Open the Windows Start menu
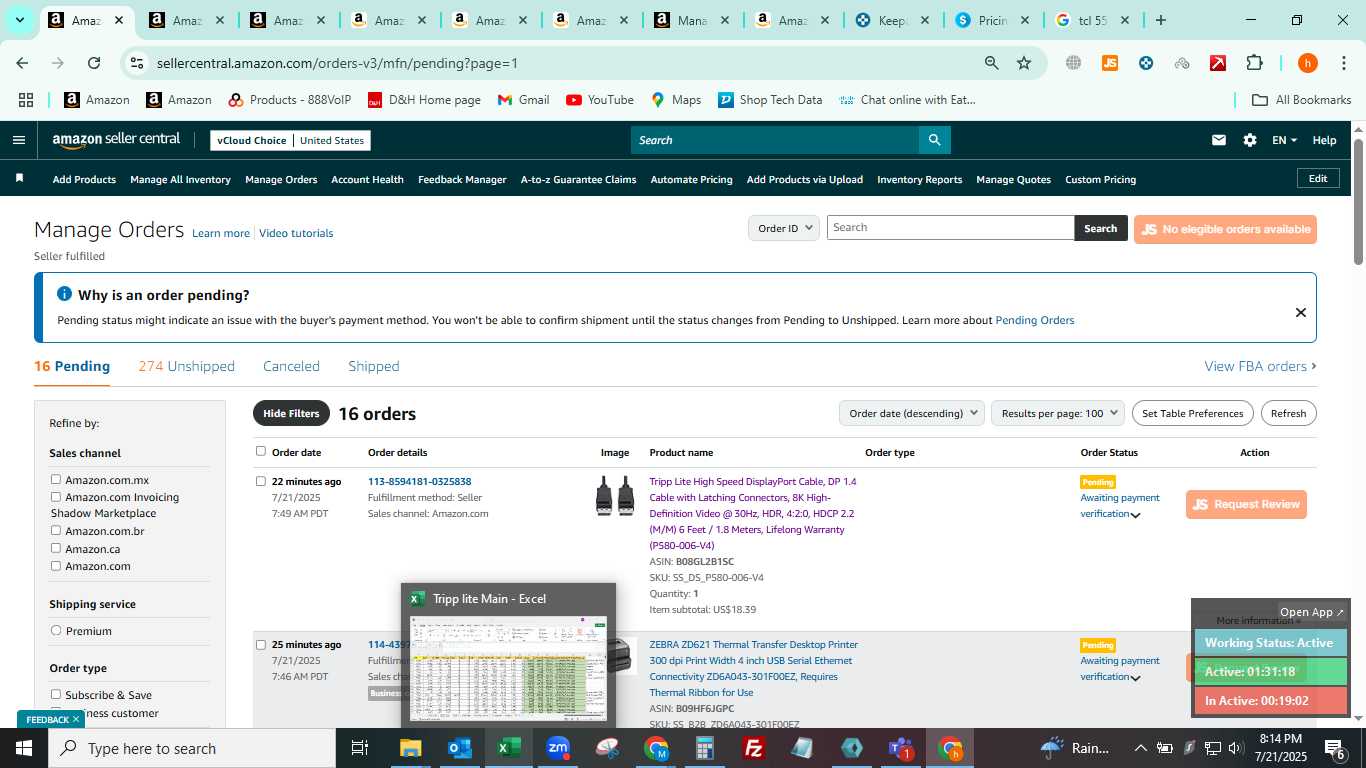Image resolution: width=1366 pixels, height=768 pixels. pyautogui.click(x=24, y=748)
